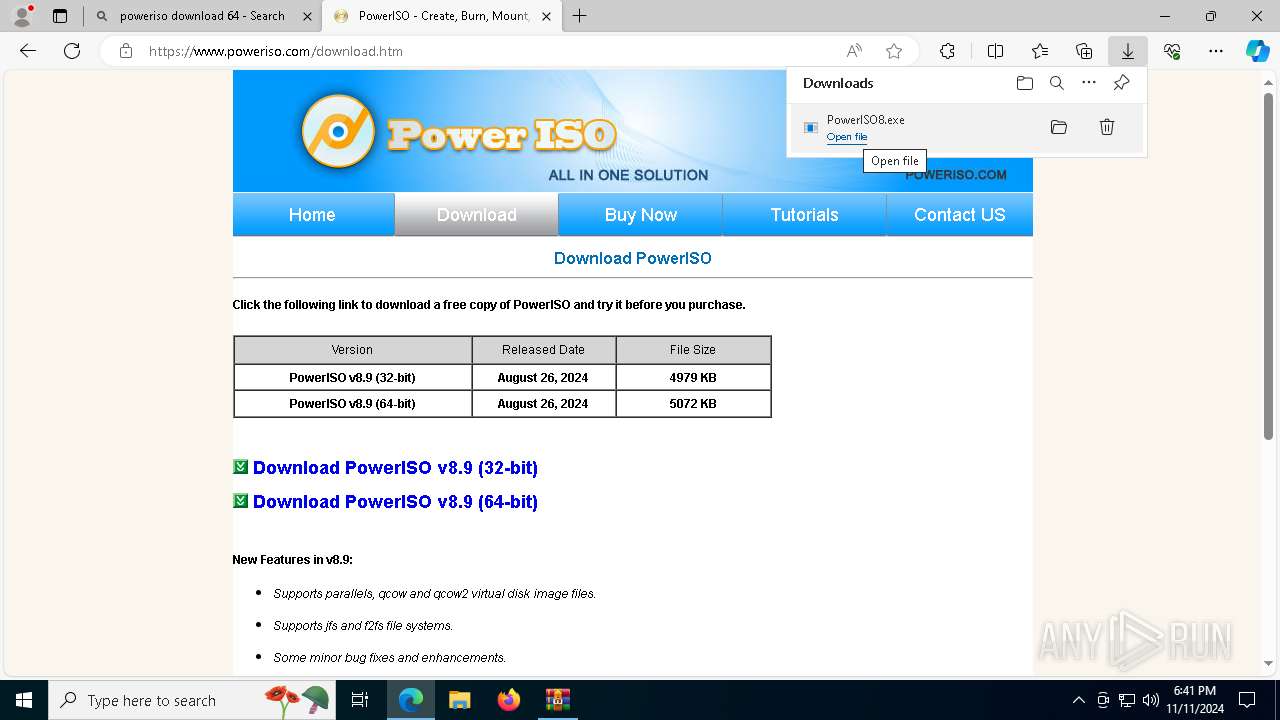Click the 6:41 PM system clock
1280x720 pixels.
[x=1195, y=691]
